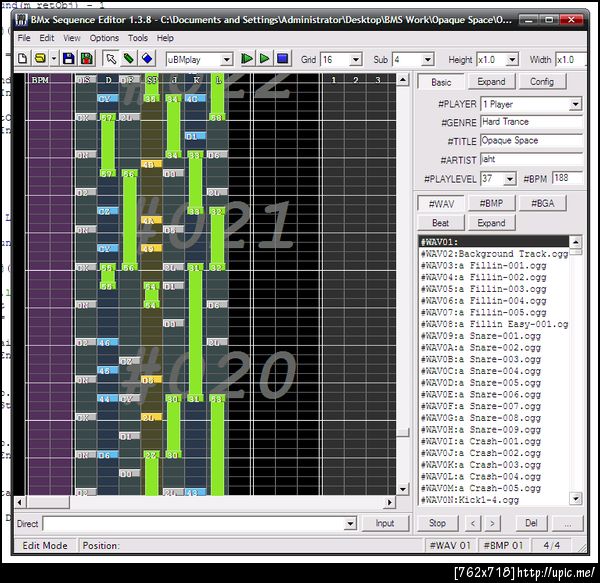Screen dimensions: 600x583
Task: Click the #BPM 188 field
Action: point(567,178)
